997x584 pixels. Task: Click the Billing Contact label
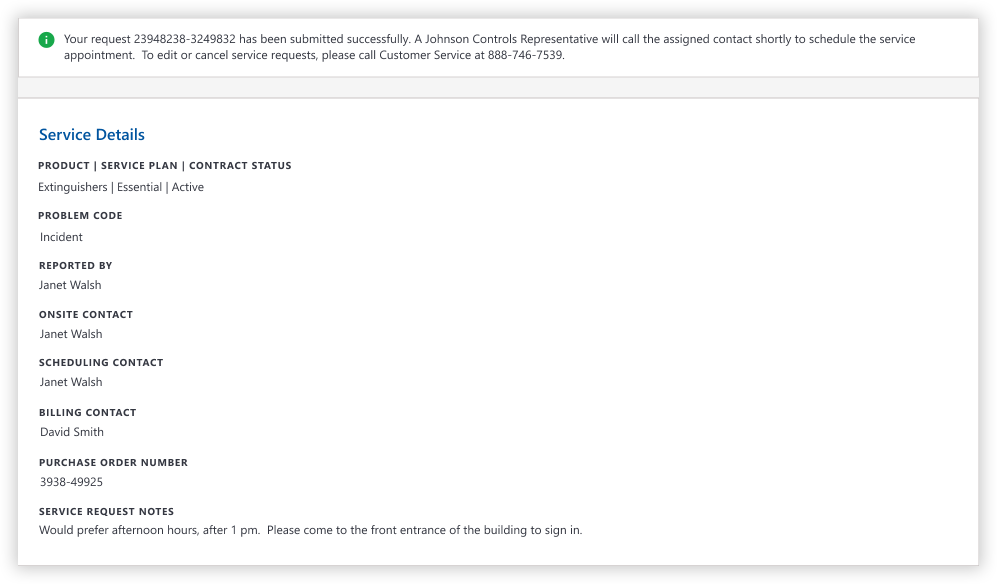pyautogui.click(x=88, y=412)
